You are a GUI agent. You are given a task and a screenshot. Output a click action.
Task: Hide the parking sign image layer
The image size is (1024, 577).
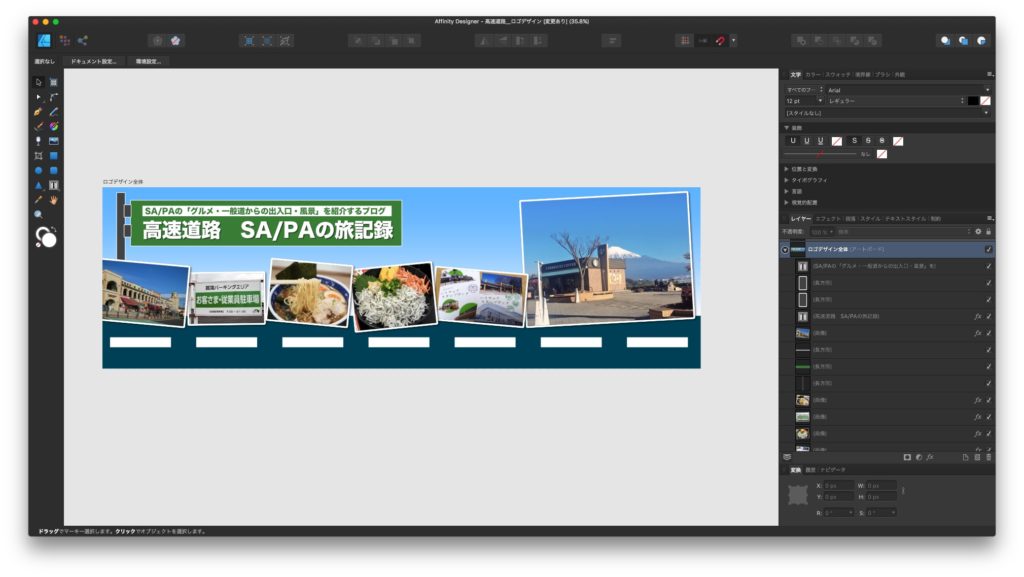988,417
